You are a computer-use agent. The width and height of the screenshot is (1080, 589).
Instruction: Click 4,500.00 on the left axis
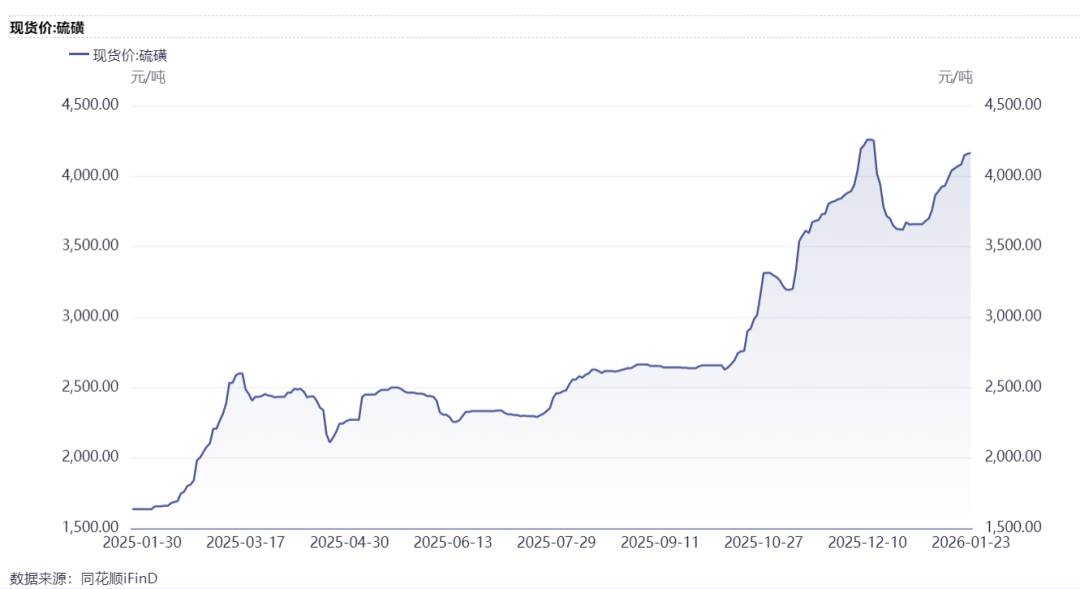(x=90, y=104)
